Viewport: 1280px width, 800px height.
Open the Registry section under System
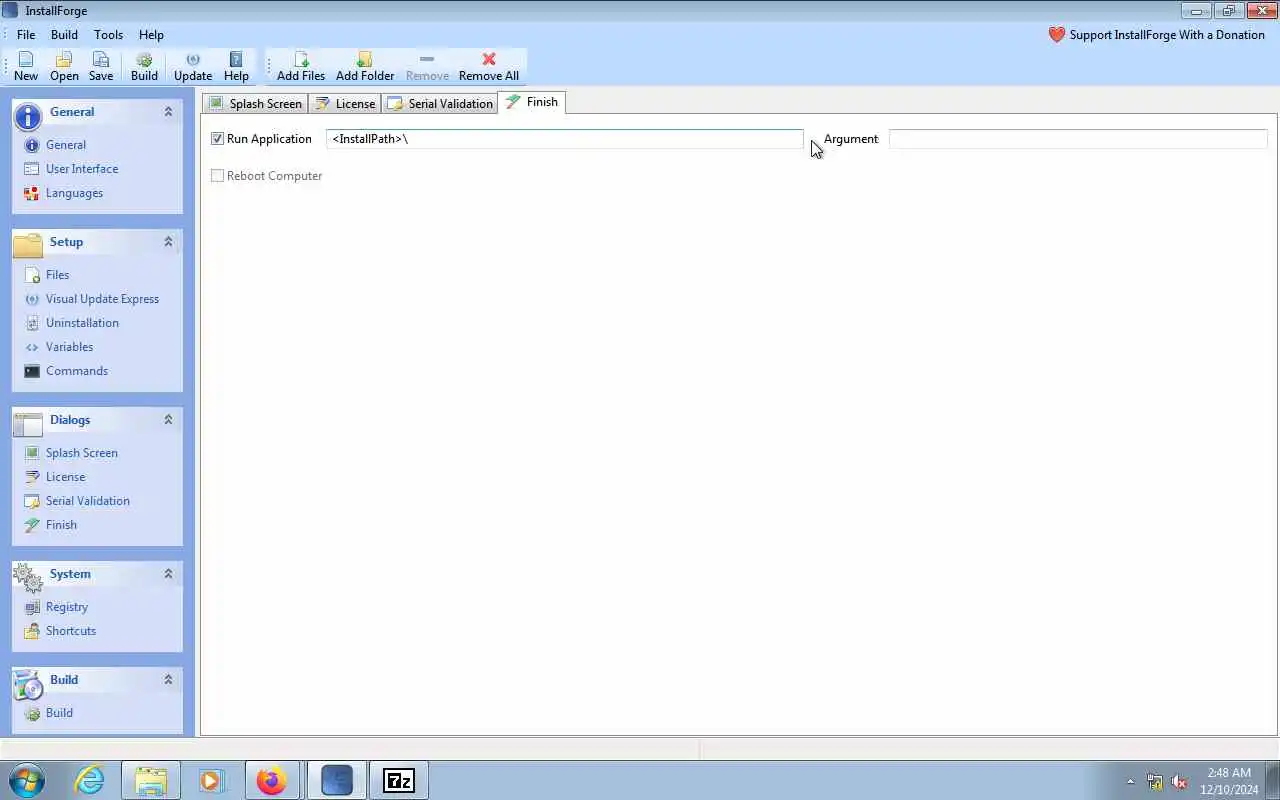click(66, 607)
